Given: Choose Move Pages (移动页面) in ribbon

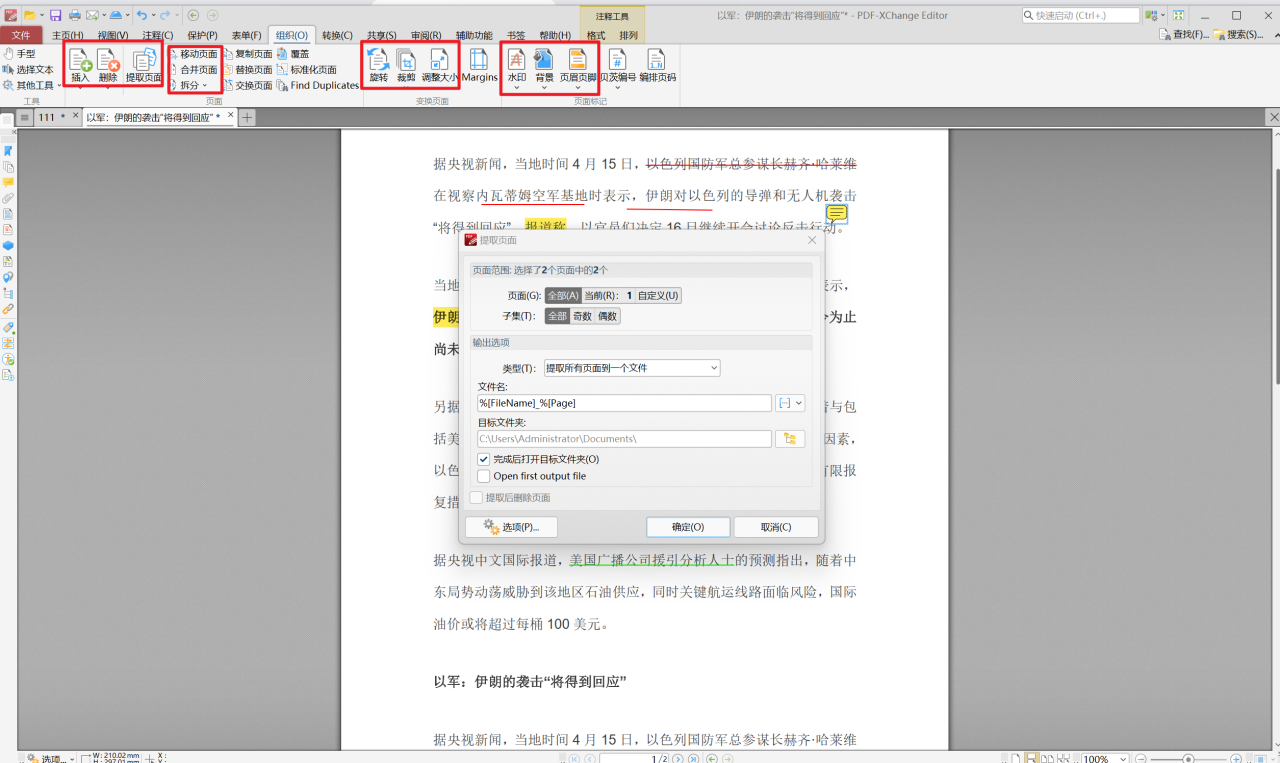Looking at the screenshot, I should [x=194, y=54].
